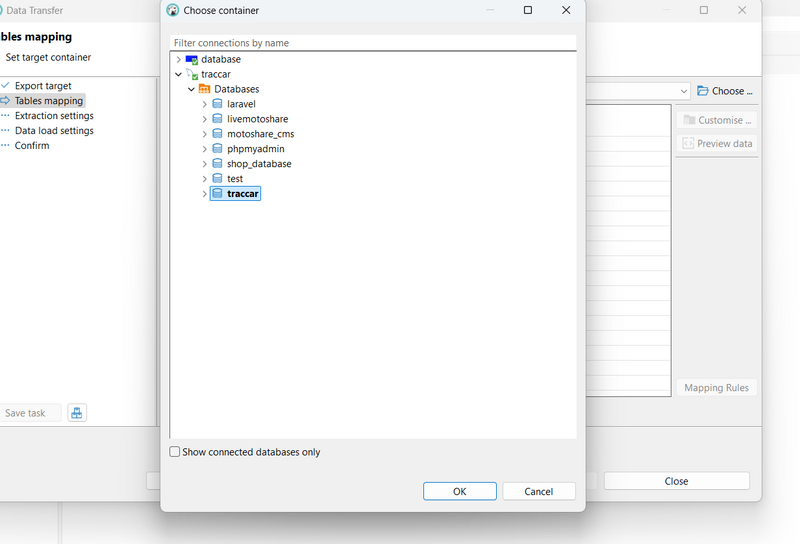Click Close in Data Transfer window
Screen dimensions: 800x544
click(676, 481)
